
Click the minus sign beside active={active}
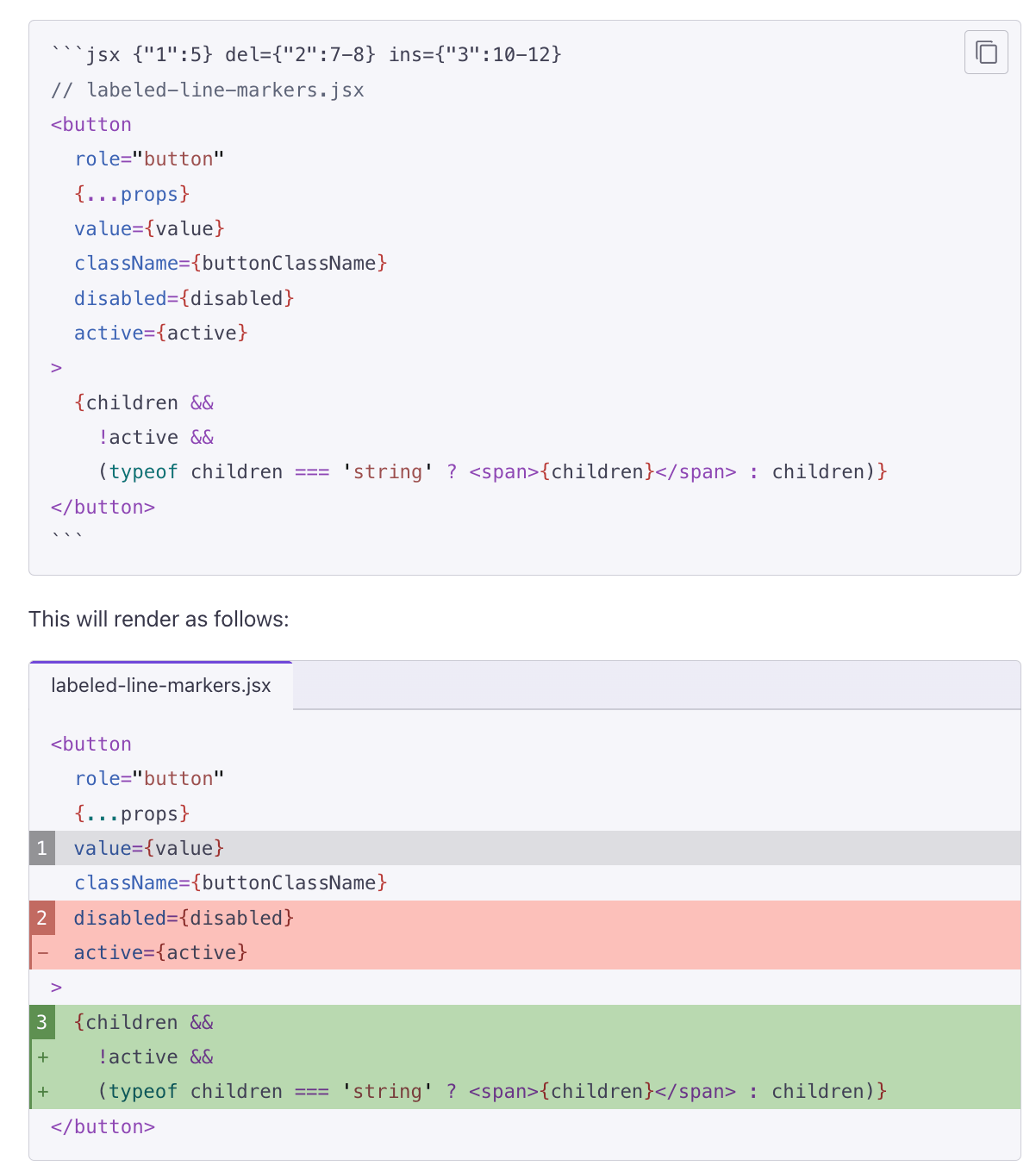42,953
